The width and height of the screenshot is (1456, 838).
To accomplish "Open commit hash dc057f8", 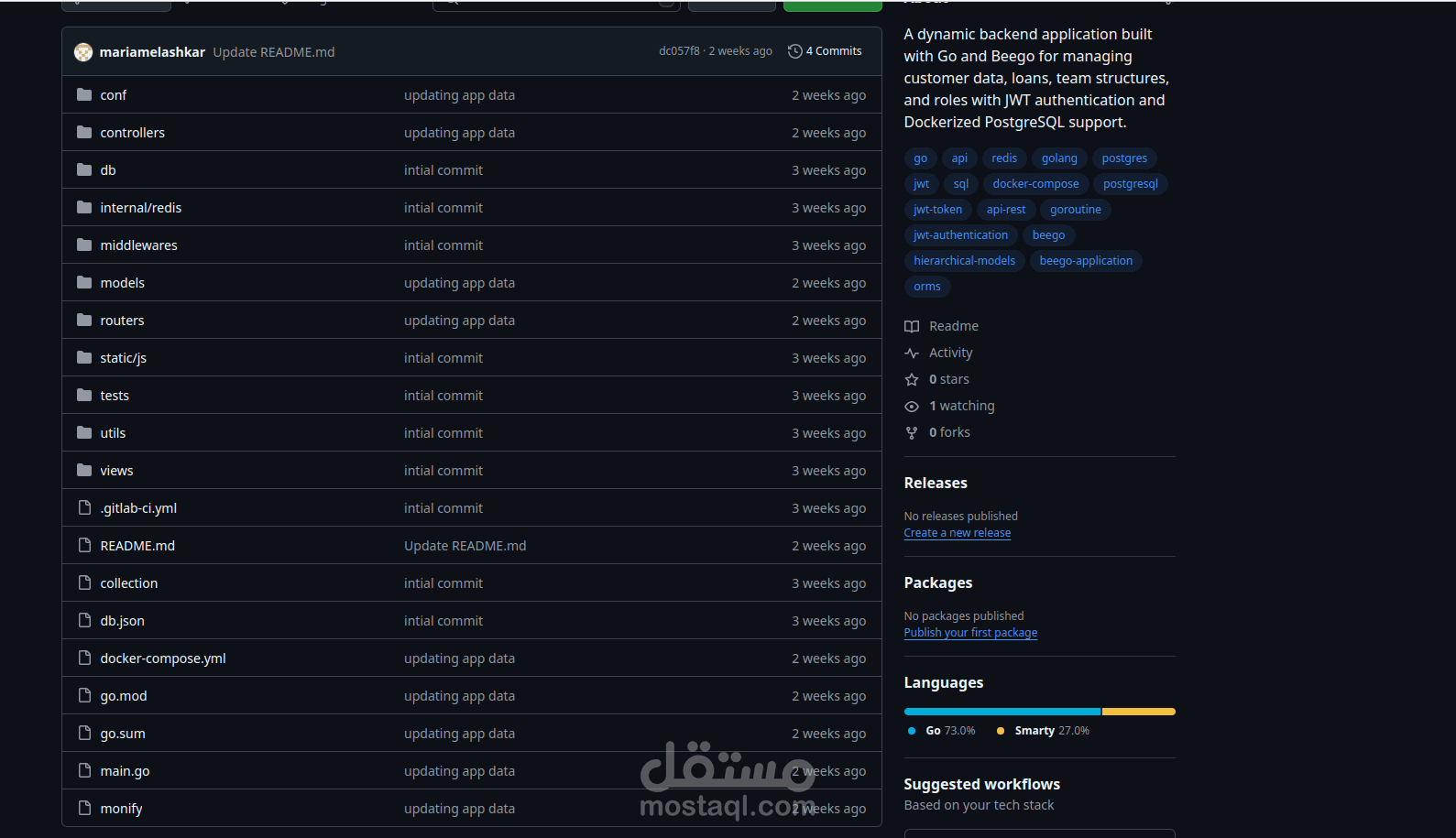I will tap(679, 51).
